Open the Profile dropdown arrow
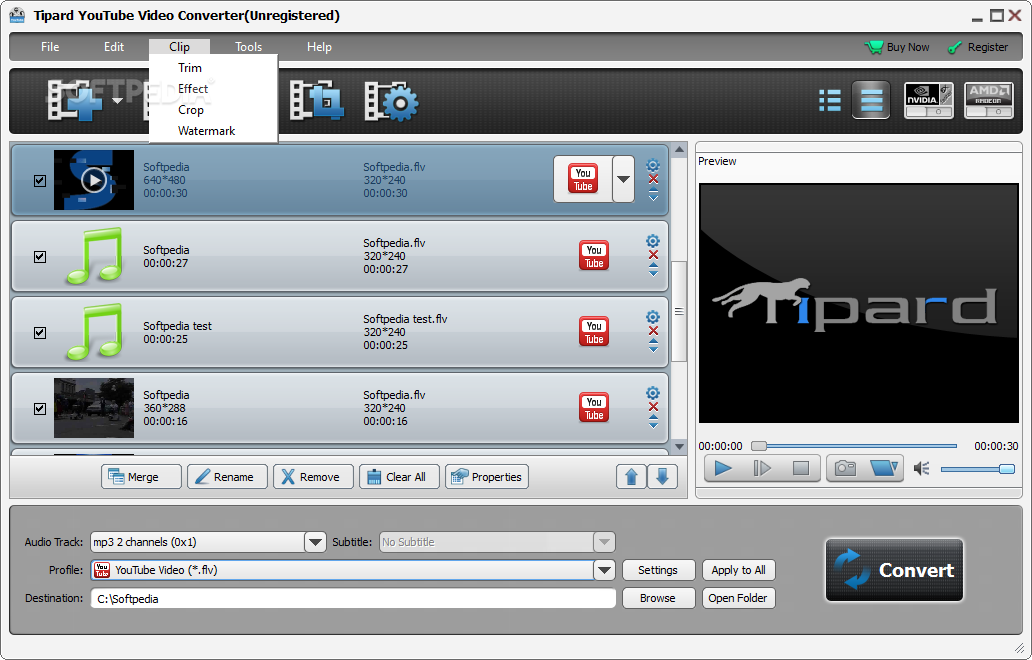This screenshot has height=660, width=1032. 604,570
